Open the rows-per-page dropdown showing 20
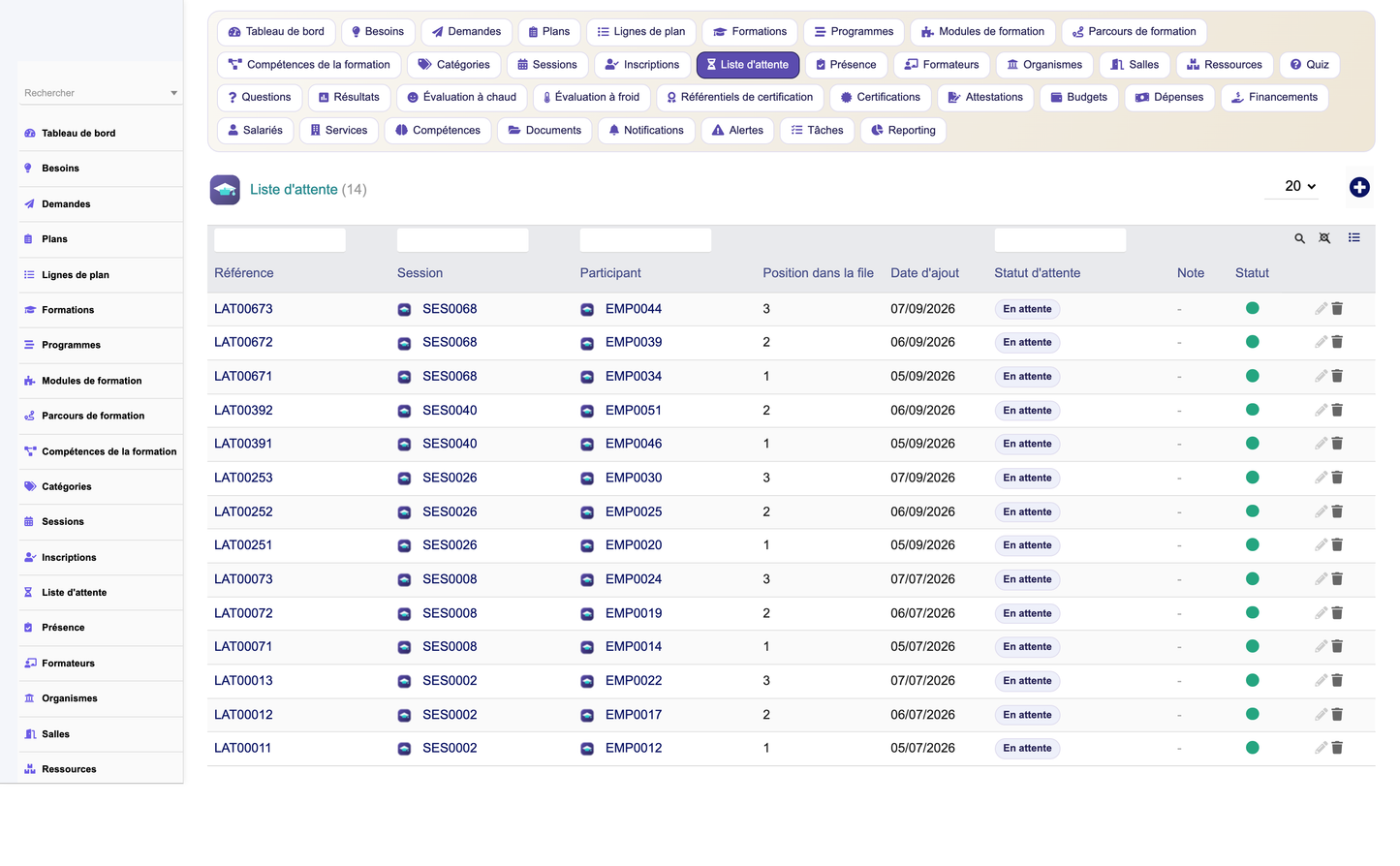Image resolution: width=1400 pixels, height=866 pixels. (x=1291, y=186)
